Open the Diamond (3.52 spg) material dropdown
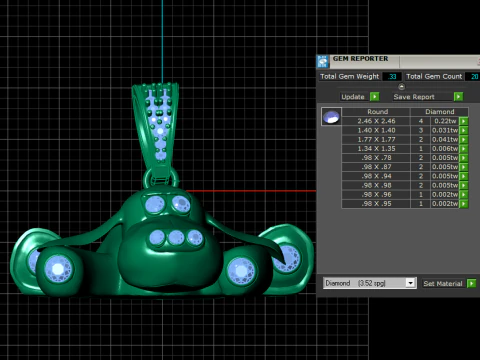 click(x=411, y=283)
